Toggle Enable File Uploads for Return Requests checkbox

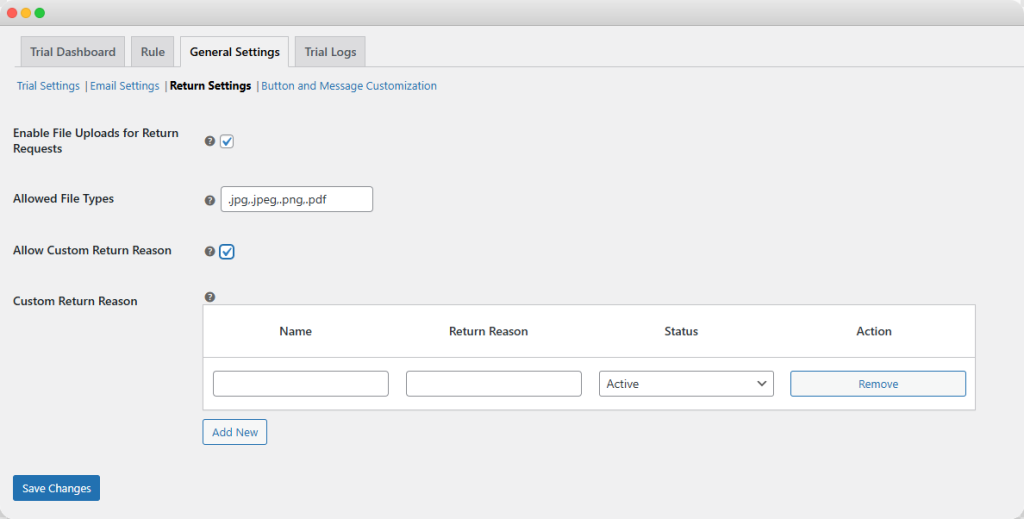click(x=227, y=142)
